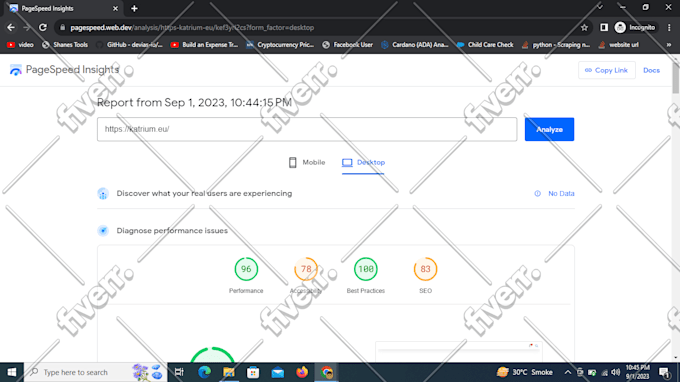The image size is (680, 382).
Task: Click the PageSpeed Insights logo
Action: pos(64,70)
